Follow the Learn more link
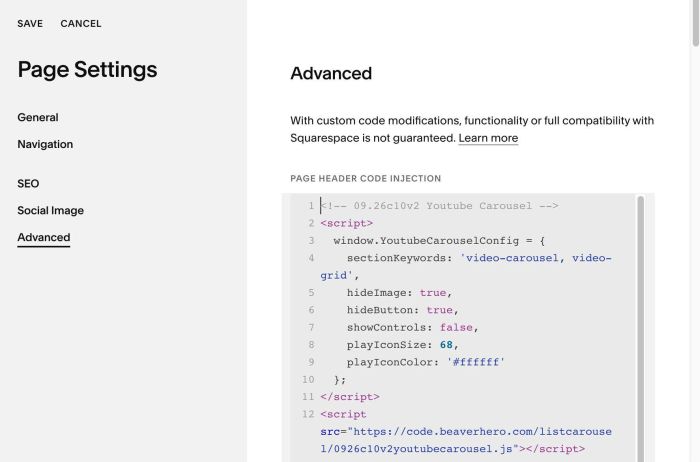This screenshot has height=462, width=700. pos(488,138)
